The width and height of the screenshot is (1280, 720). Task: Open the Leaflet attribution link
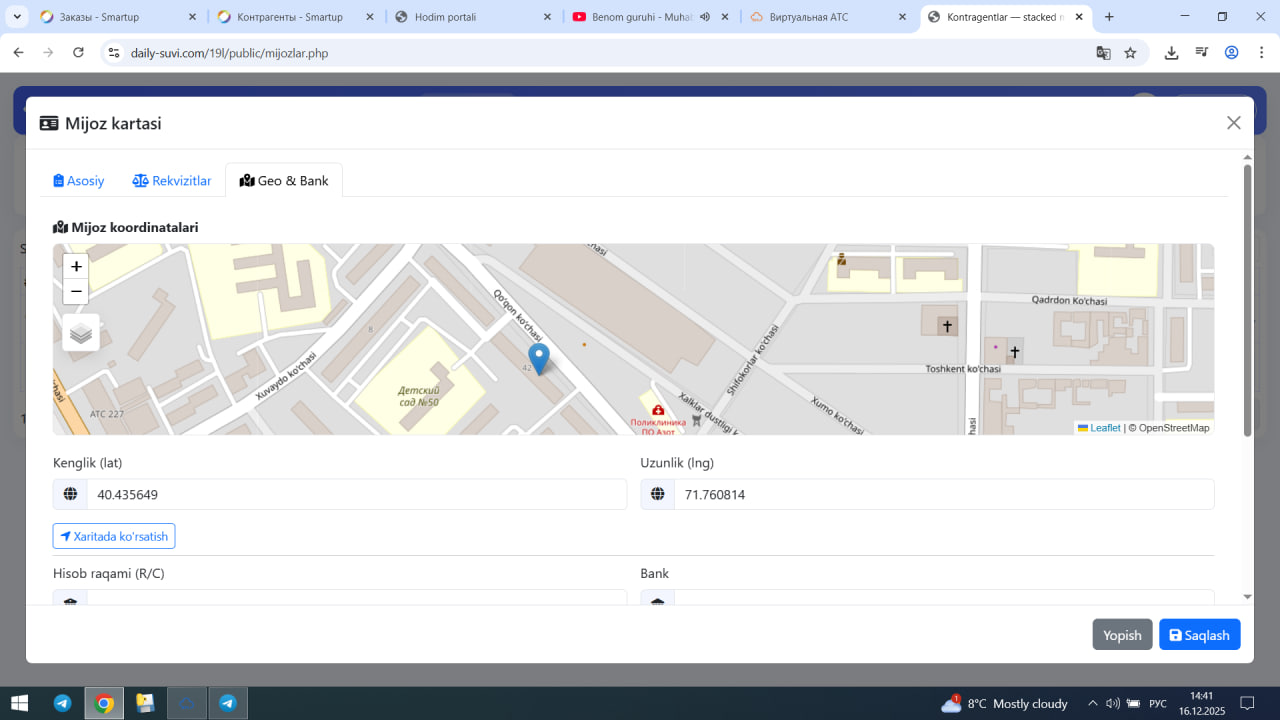tap(1104, 428)
